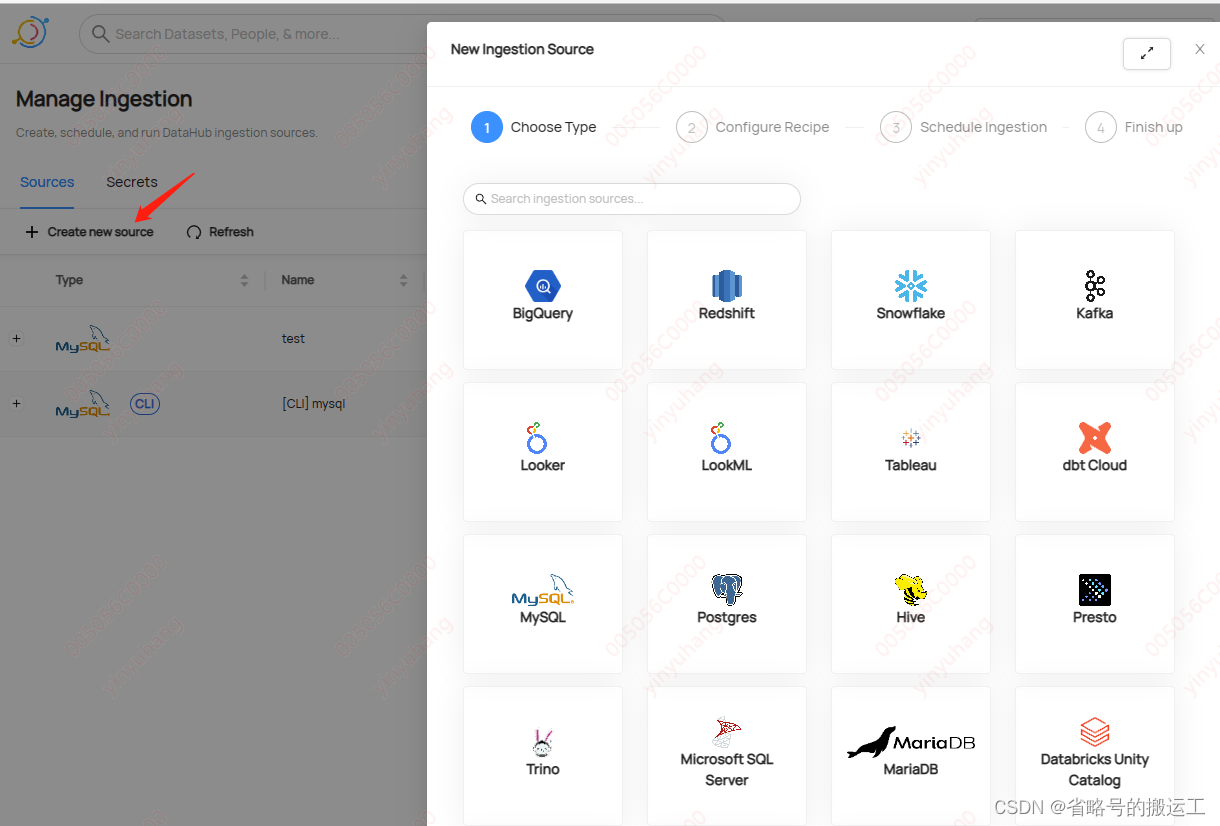This screenshot has width=1220, height=826.
Task: Expand the New Ingestion Source dialog fullscreen
Action: [x=1147, y=53]
